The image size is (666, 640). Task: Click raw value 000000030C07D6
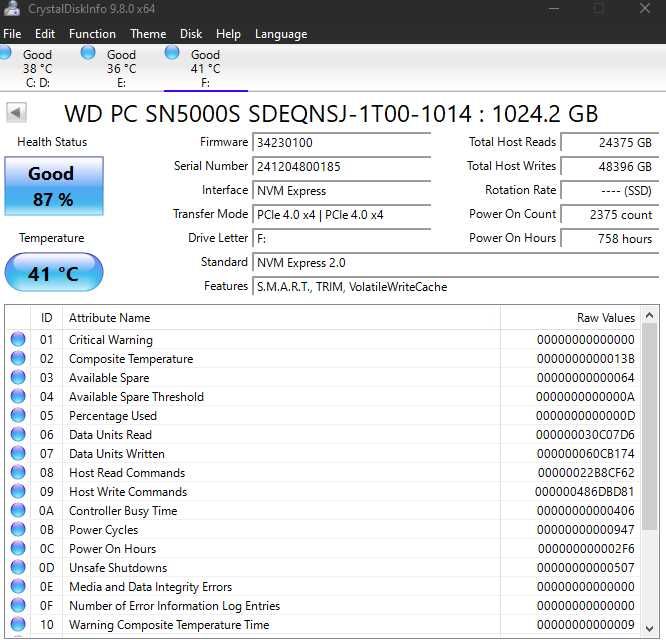585,435
